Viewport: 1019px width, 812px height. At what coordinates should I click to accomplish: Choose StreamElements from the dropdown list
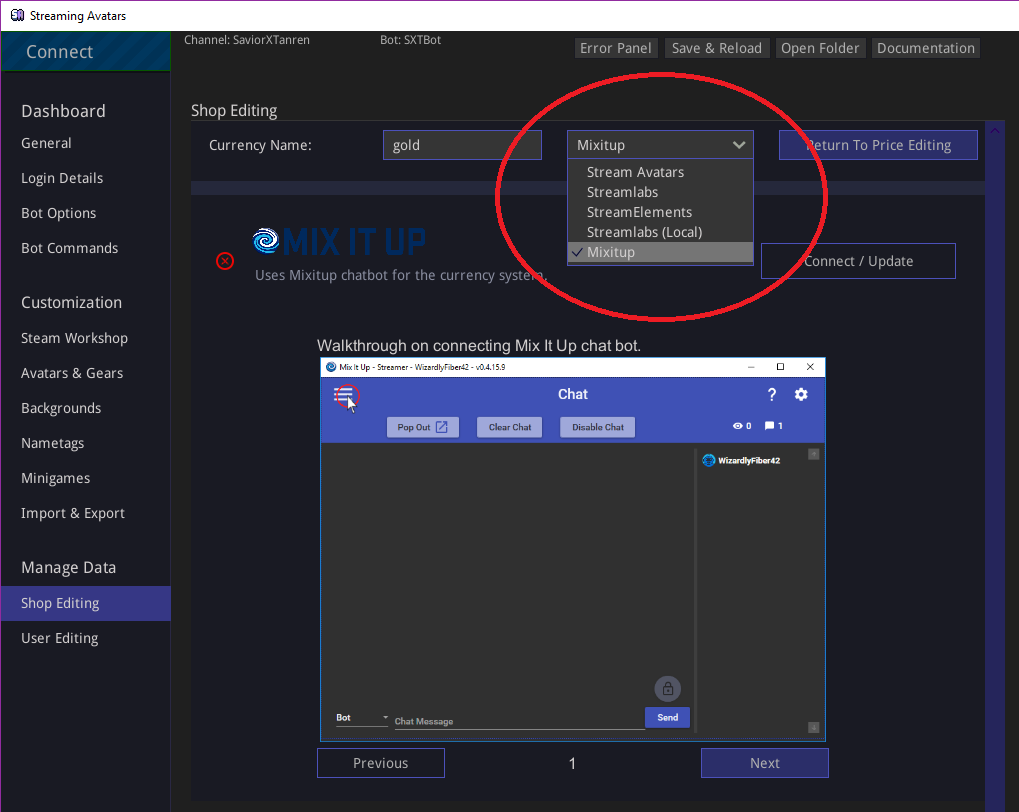[x=639, y=212]
